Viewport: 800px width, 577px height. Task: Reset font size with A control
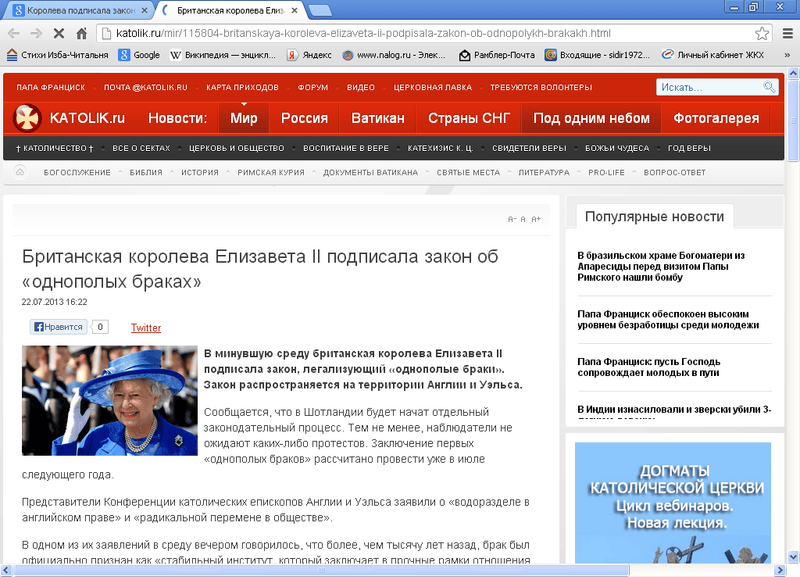pos(523,219)
